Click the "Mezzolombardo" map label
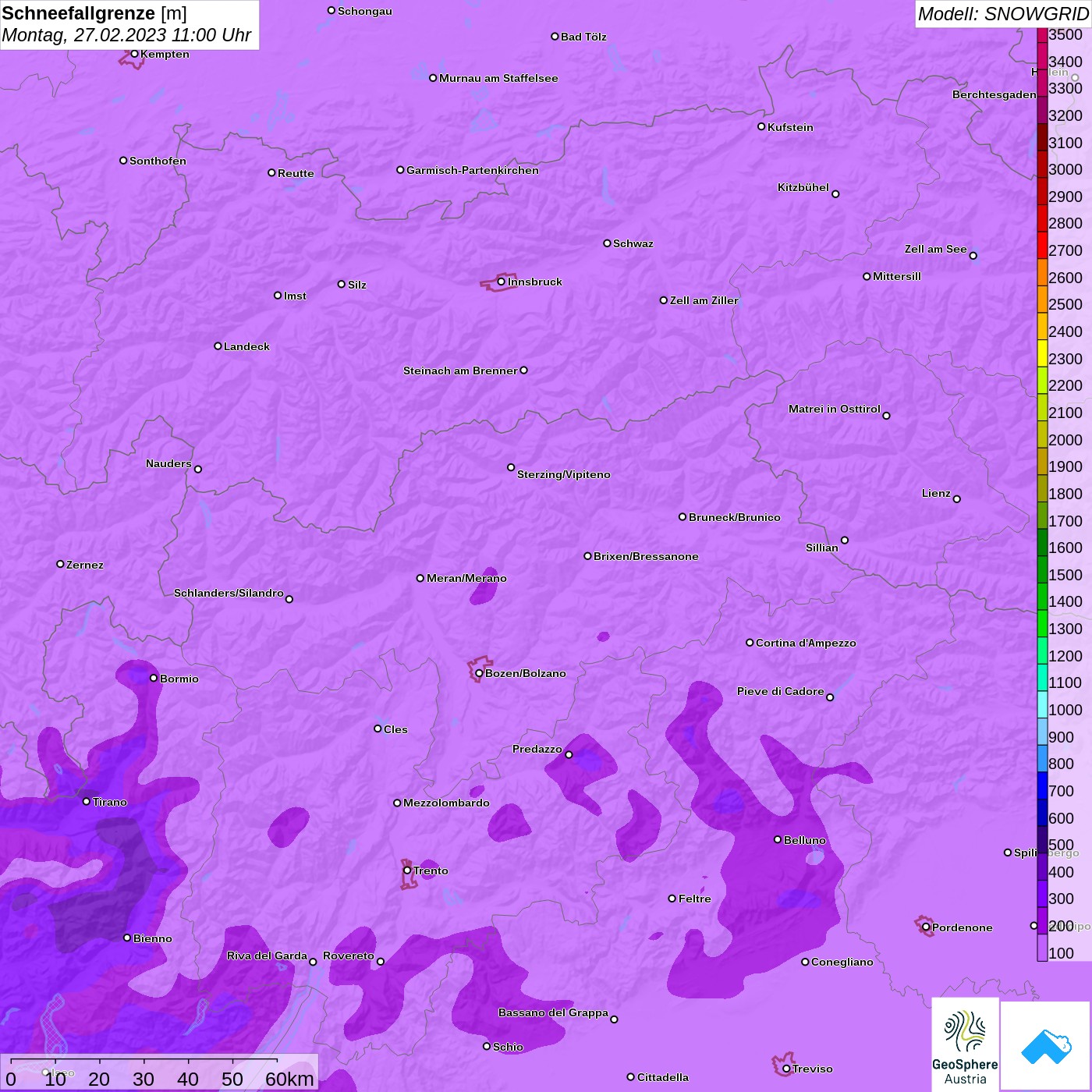The height and width of the screenshot is (1092, 1092). [446, 803]
